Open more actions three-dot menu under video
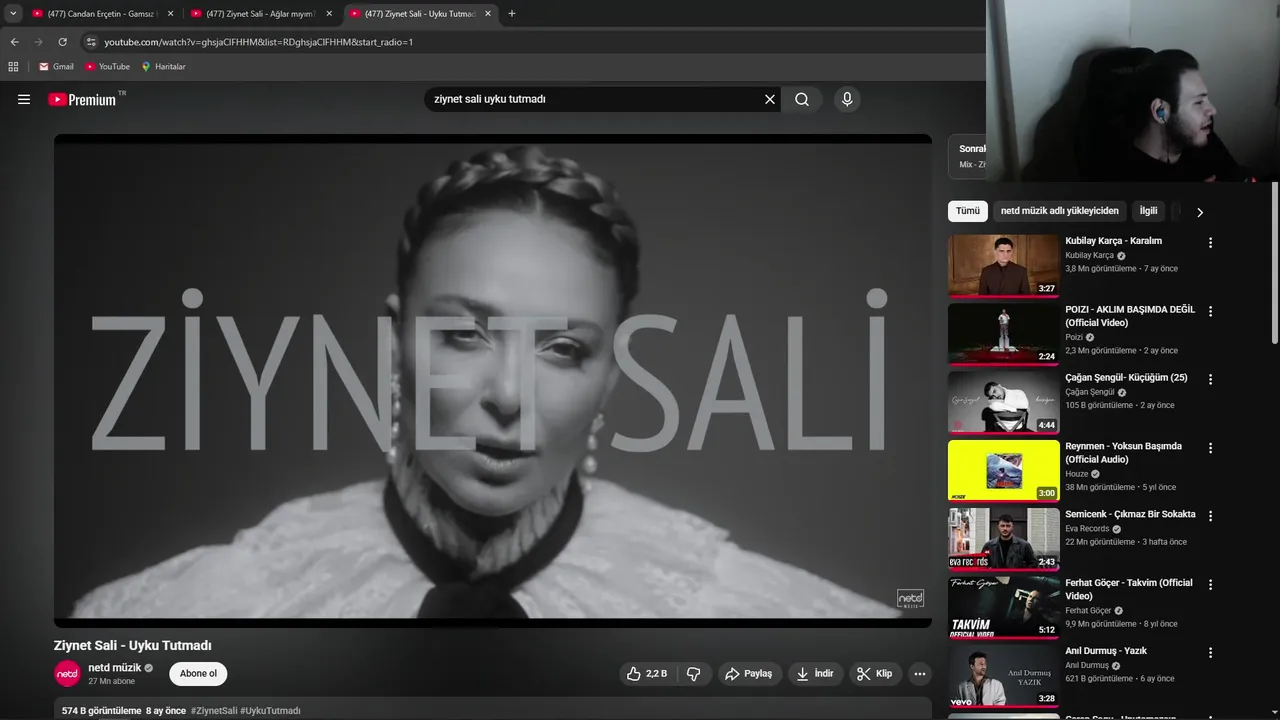 tap(920, 674)
